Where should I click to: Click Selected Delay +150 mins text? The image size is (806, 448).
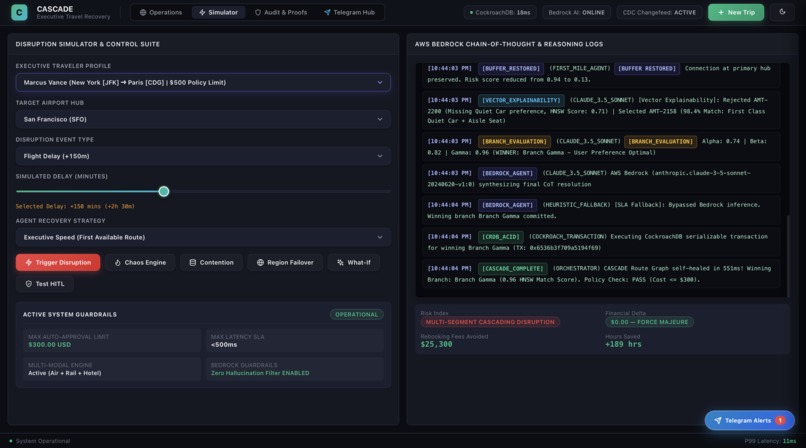click(x=75, y=206)
